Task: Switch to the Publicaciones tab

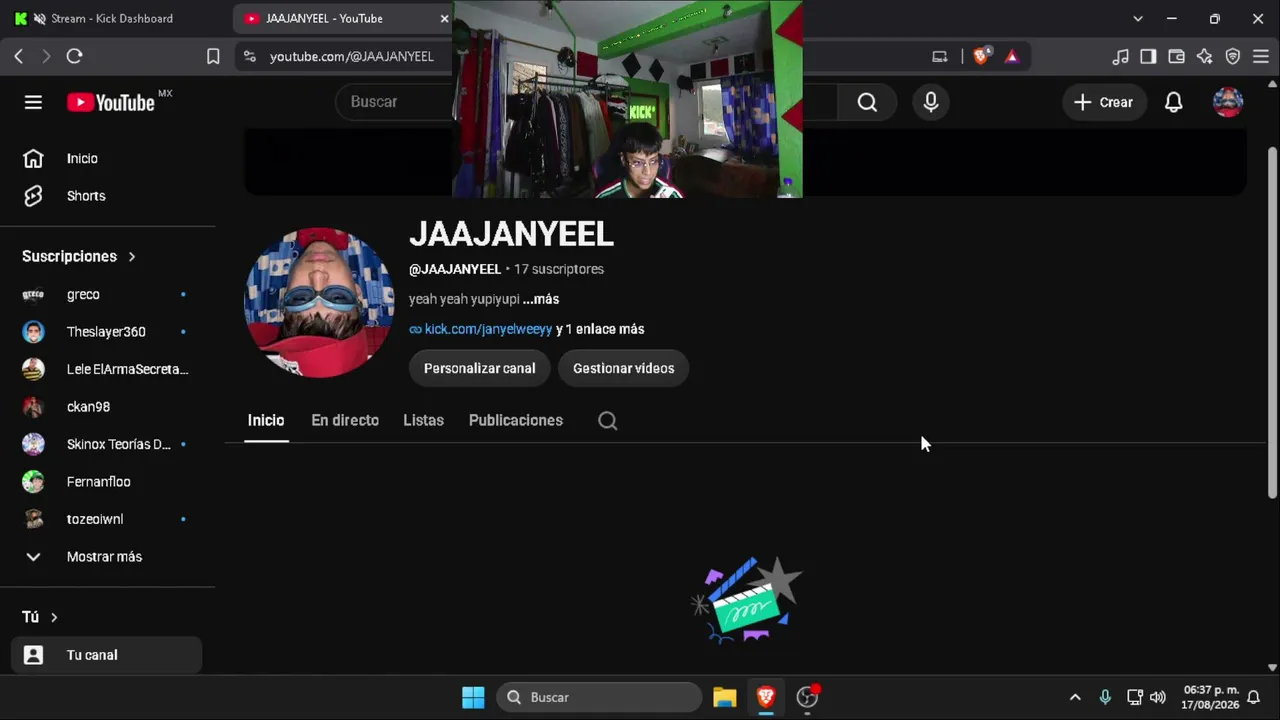Action: (x=516, y=420)
